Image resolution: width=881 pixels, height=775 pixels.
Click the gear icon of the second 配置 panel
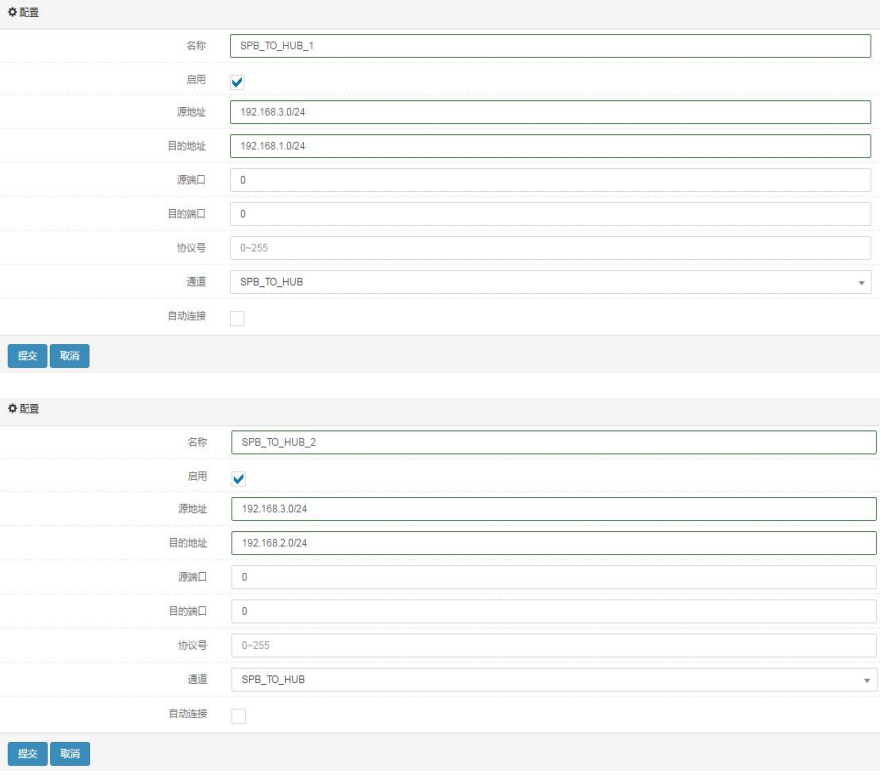coord(12,409)
